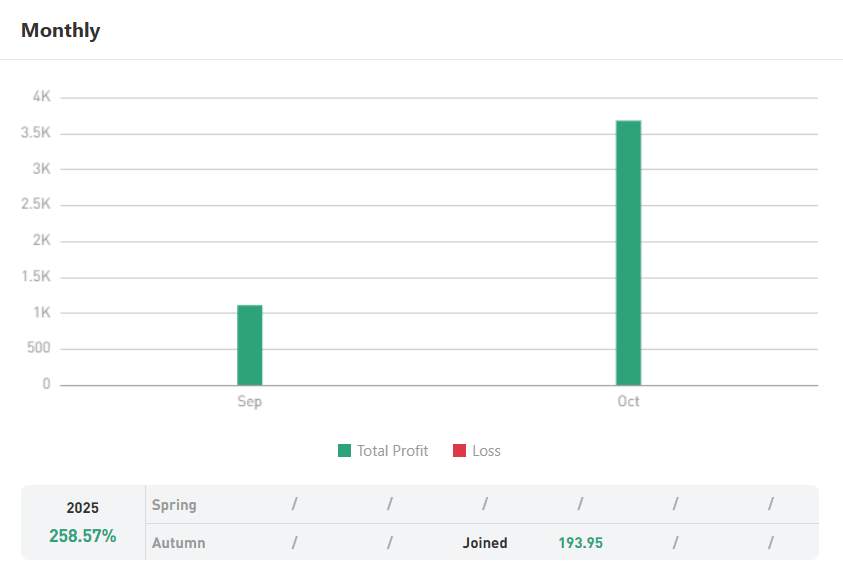Image resolution: width=843 pixels, height=583 pixels.
Task: Select the Spring row label
Action: pyautogui.click(x=174, y=505)
